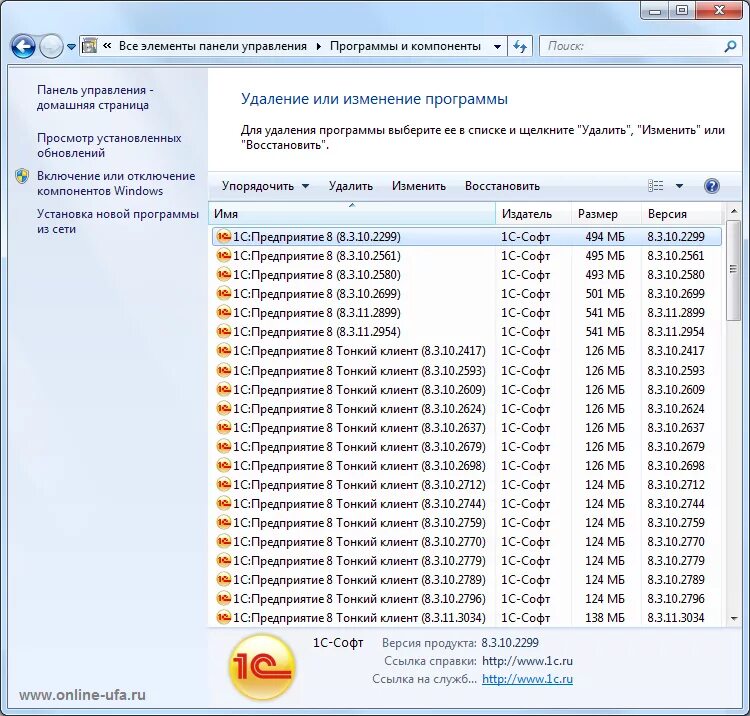This screenshot has height=716, width=750.
Task: Click 1C icon of row 8.3.10.2561
Action: [223, 255]
